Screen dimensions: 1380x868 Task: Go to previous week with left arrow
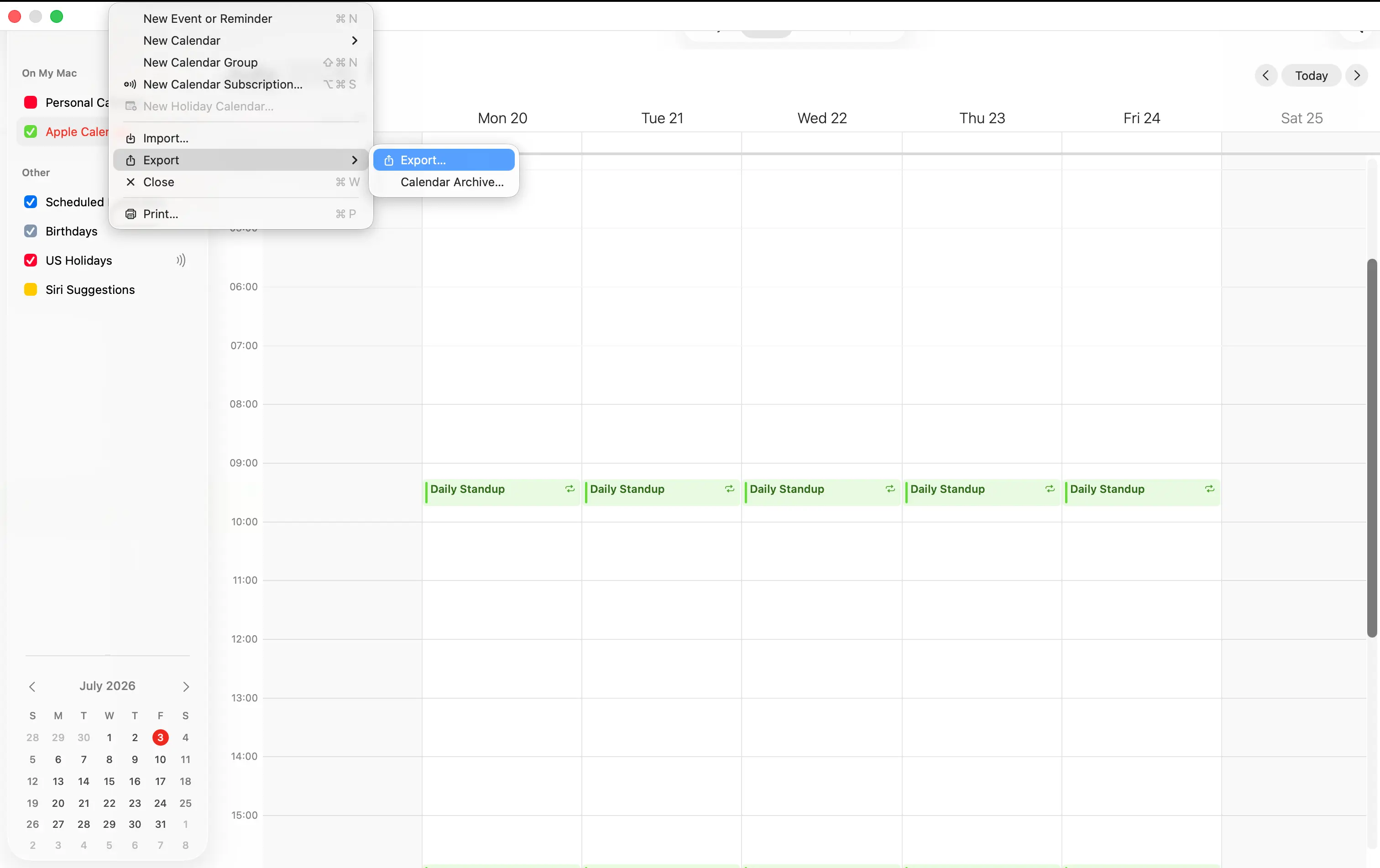coord(1266,76)
